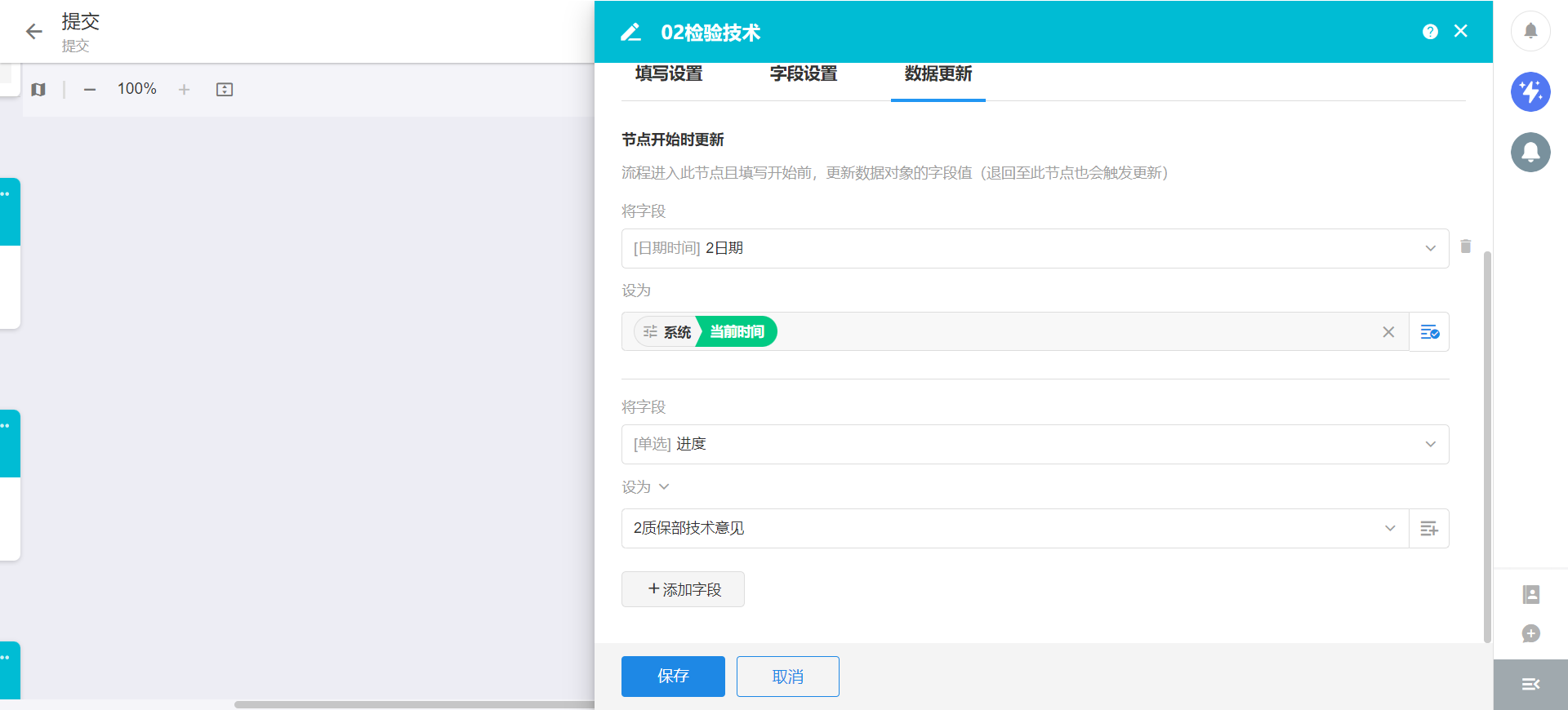Zoom in with the plus icon

click(184, 90)
